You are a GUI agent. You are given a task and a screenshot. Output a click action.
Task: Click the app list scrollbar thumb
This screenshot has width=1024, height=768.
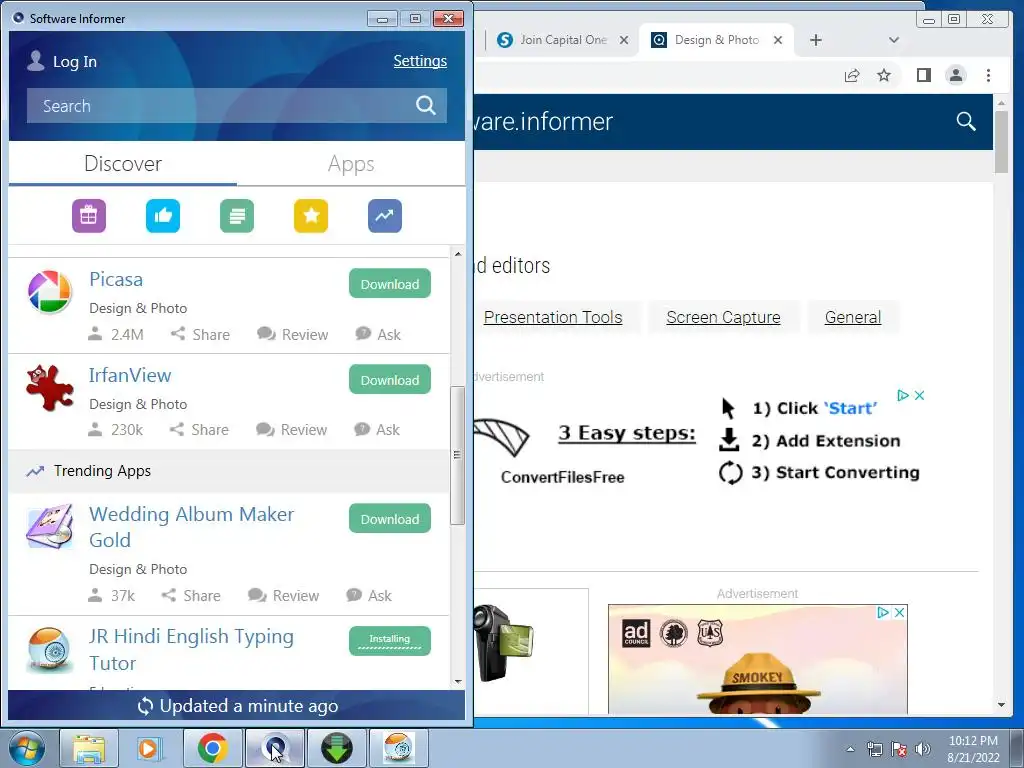point(458,455)
